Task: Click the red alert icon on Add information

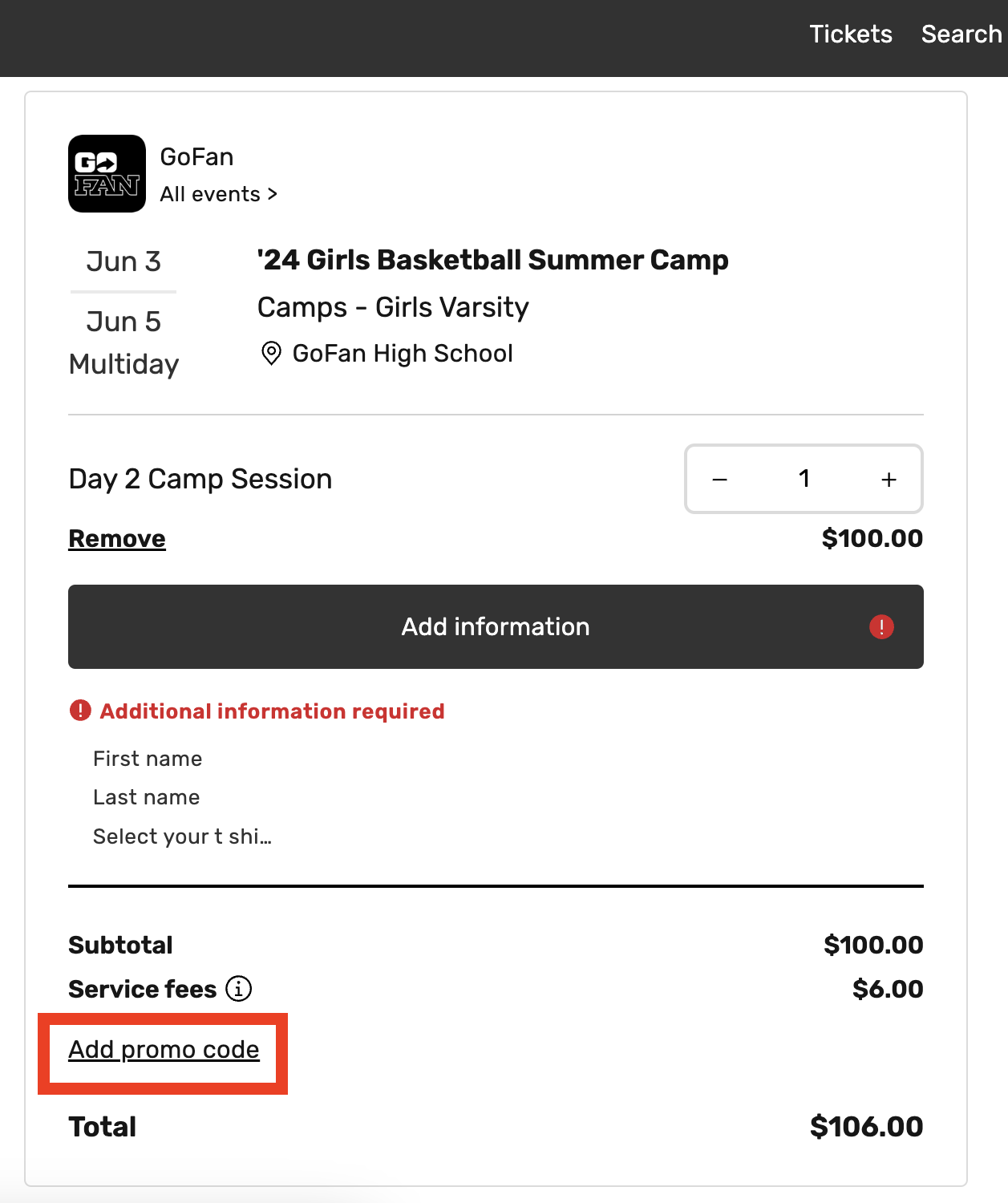Action: click(881, 626)
